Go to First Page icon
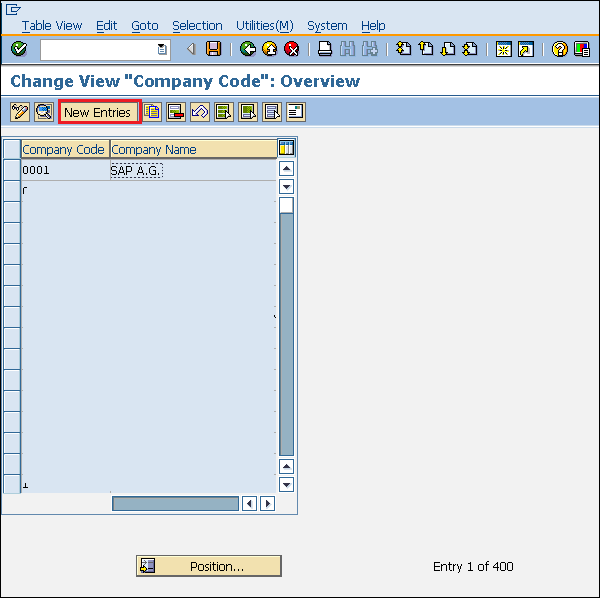 [403, 49]
